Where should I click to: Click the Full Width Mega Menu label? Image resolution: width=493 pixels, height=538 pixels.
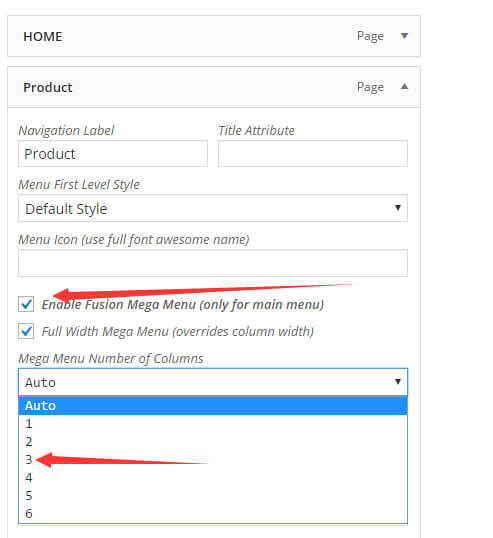coord(178,331)
